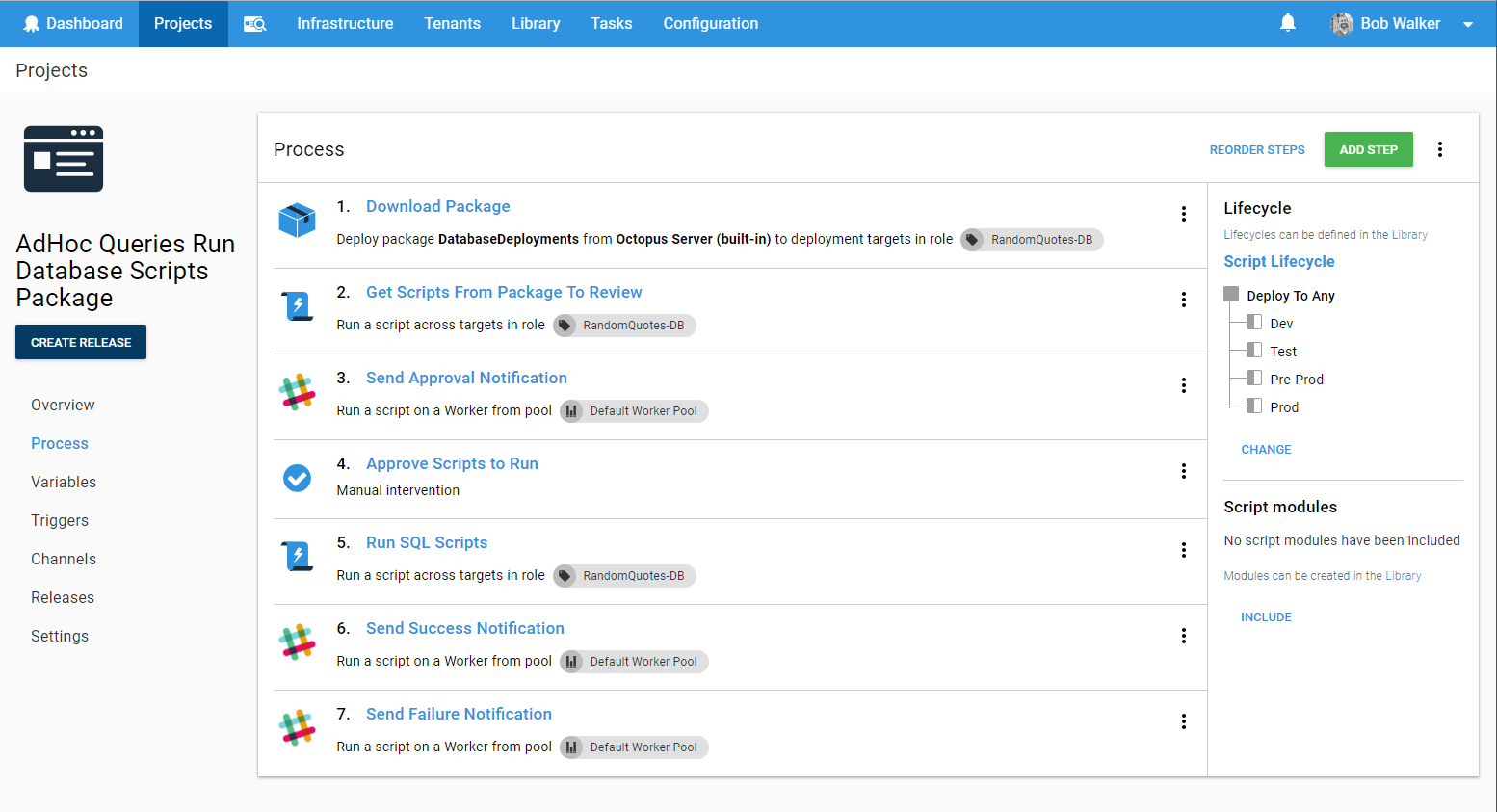Toggle the Dev environment box in lifecycle
This screenshot has height=812, width=1497.
pyautogui.click(x=1254, y=323)
